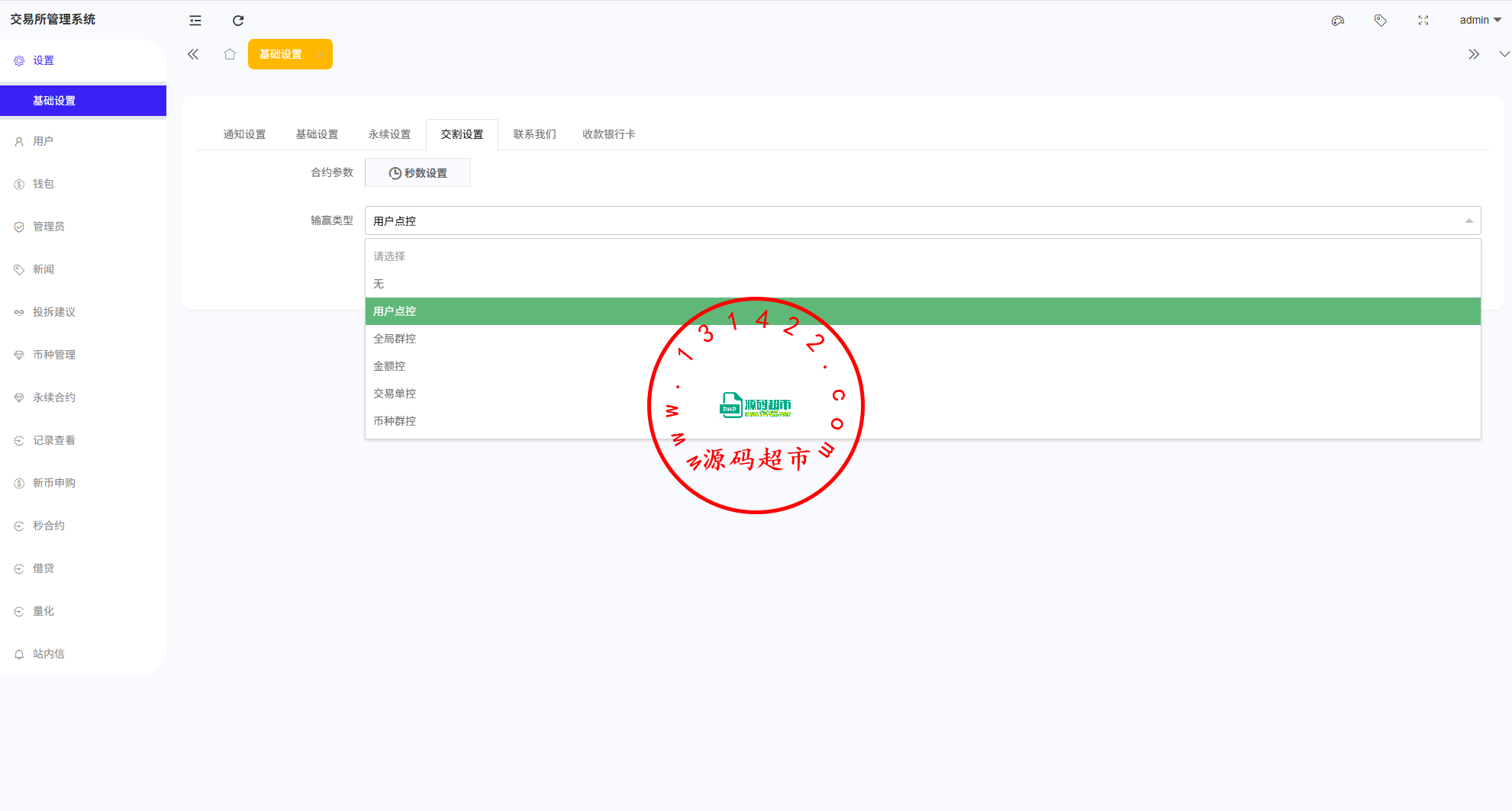Choose the 币种群控 dropdown option

click(395, 421)
